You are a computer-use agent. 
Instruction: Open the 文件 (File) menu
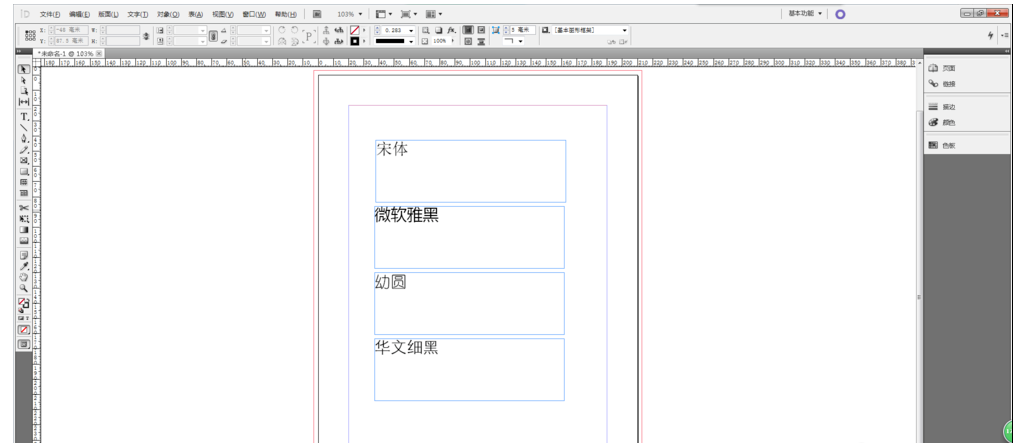49,15
